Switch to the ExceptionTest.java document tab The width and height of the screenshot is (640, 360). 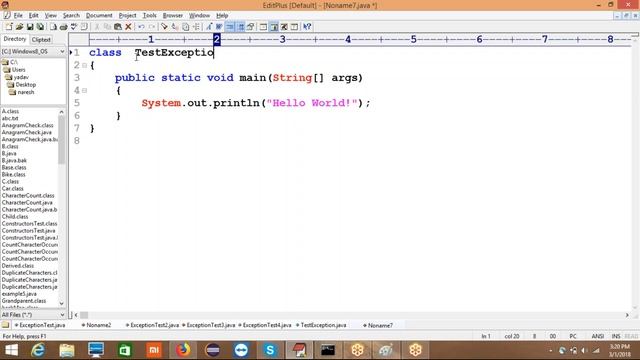40,325
